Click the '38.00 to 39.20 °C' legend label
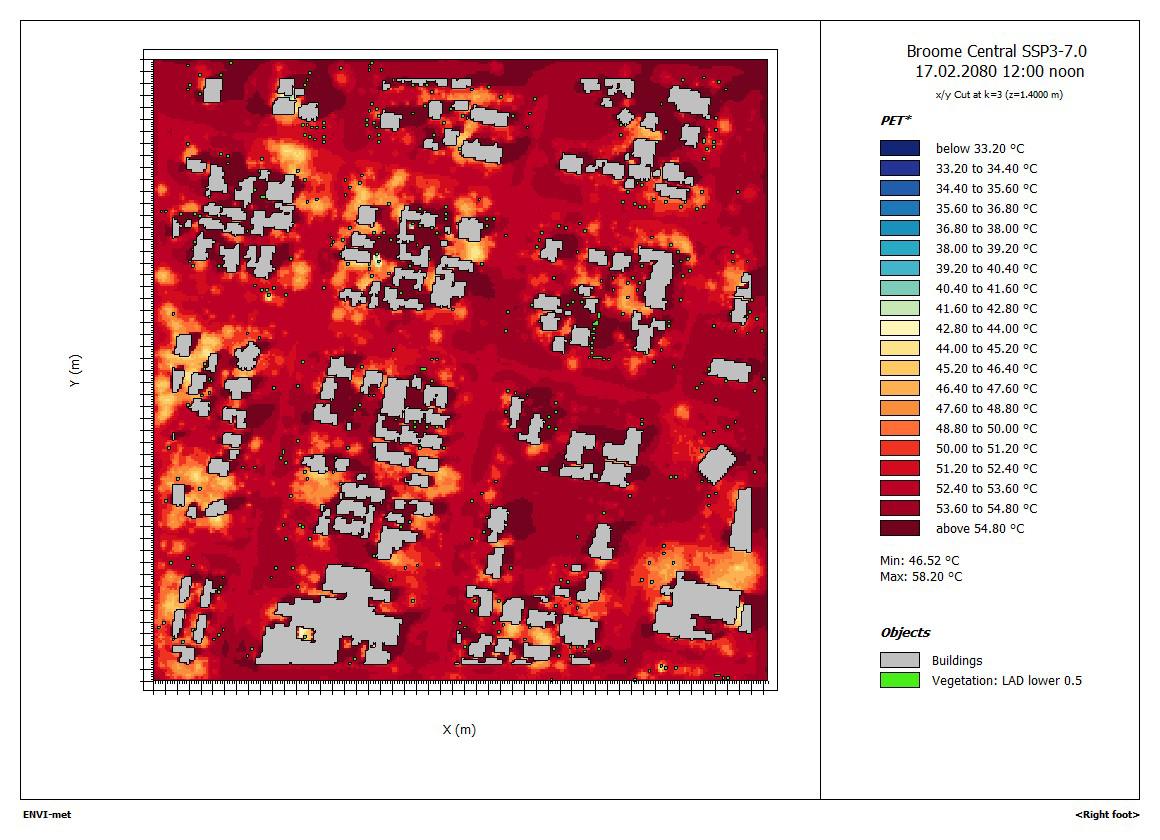Viewport: 1160px width, 840px height. point(986,248)
